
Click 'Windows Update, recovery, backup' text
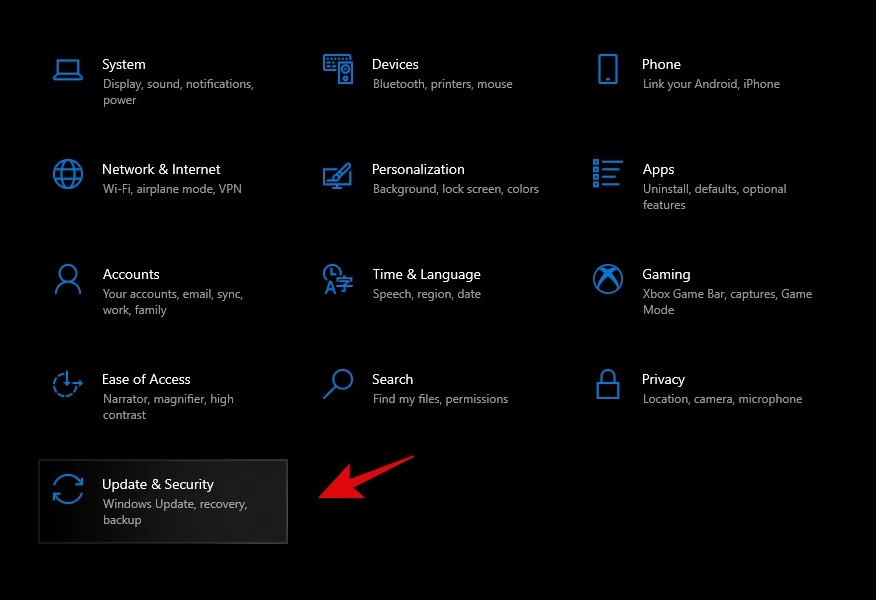(175, 512)
